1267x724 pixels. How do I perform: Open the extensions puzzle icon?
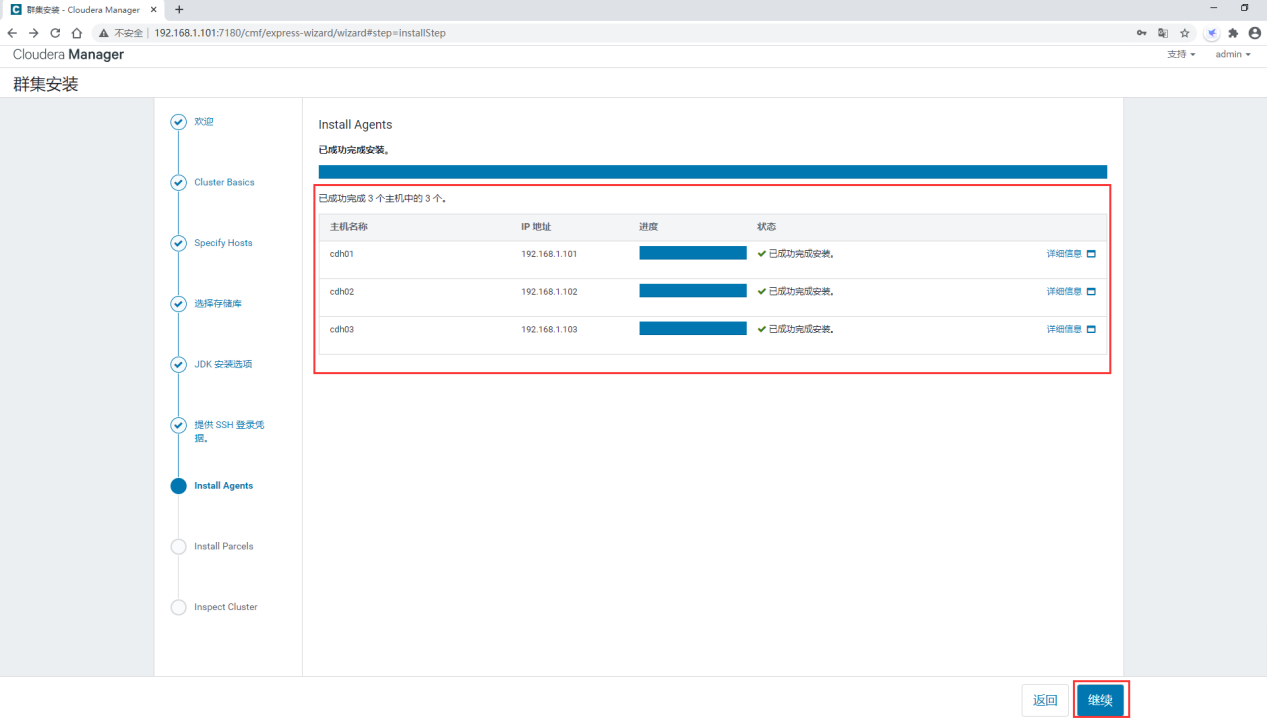(1233, 33)
